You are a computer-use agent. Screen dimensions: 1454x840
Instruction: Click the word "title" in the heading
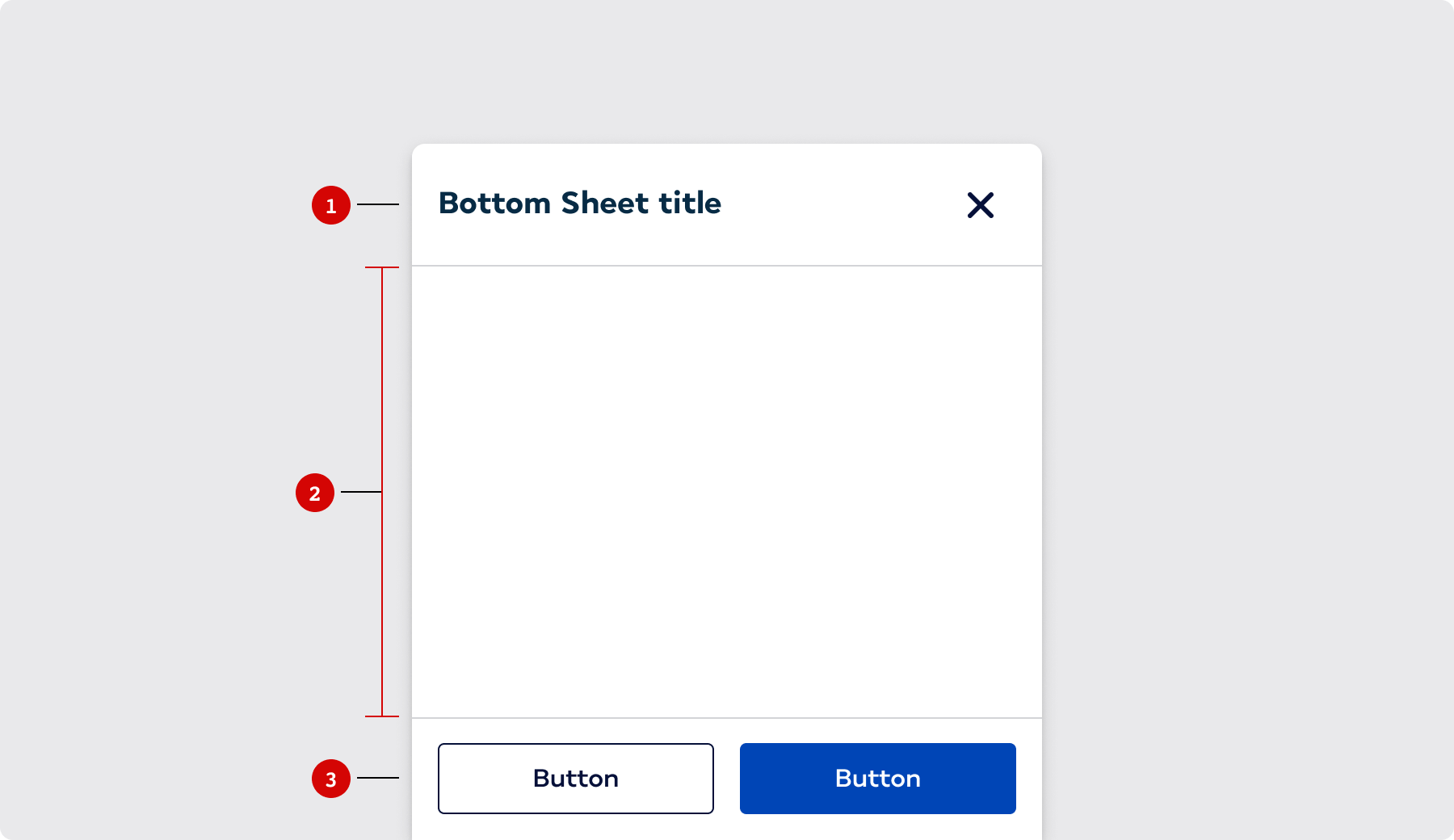coord(690,204)
